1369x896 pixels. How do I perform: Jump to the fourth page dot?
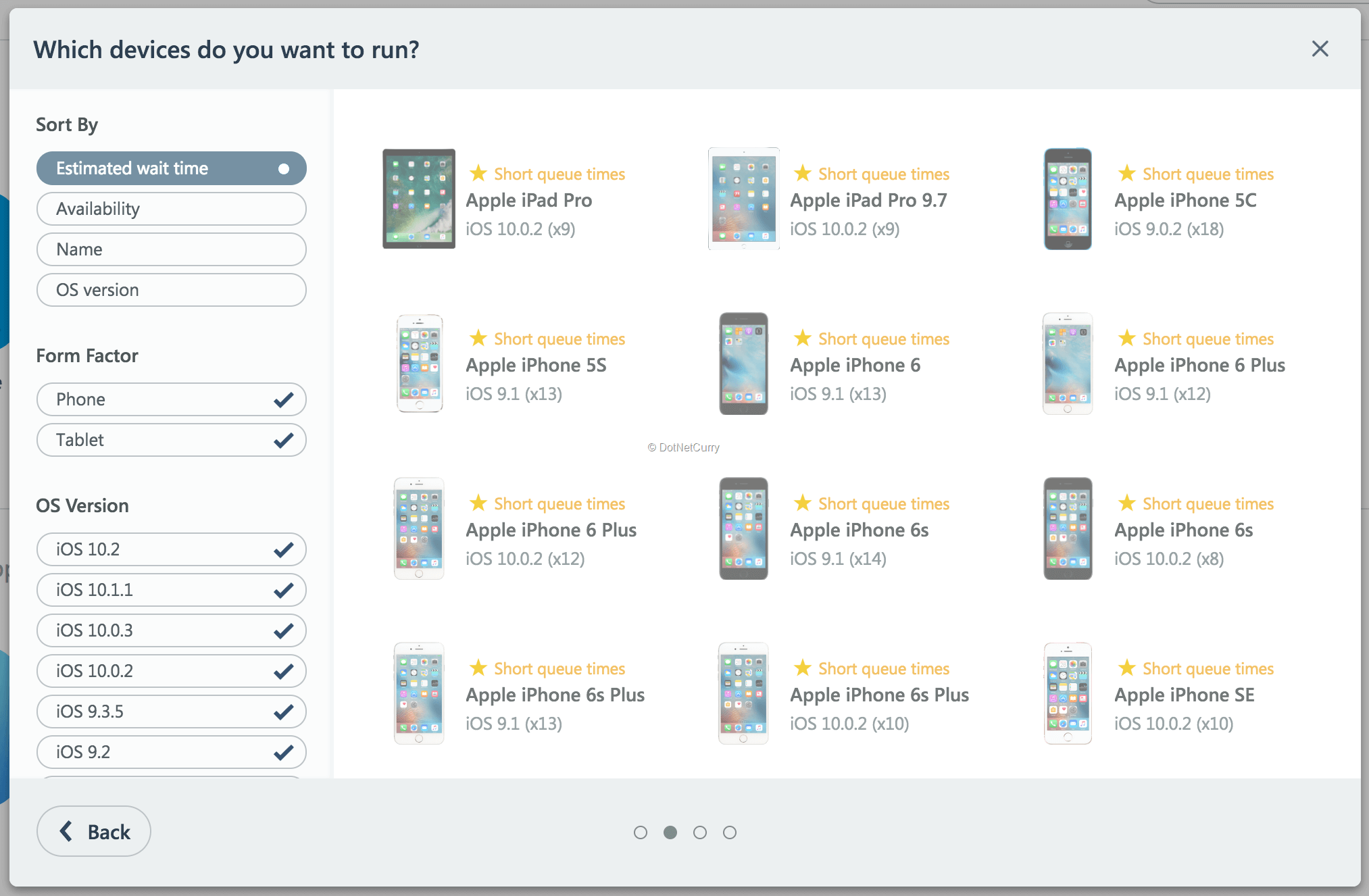pyautogui.click(x=730, y=832)
